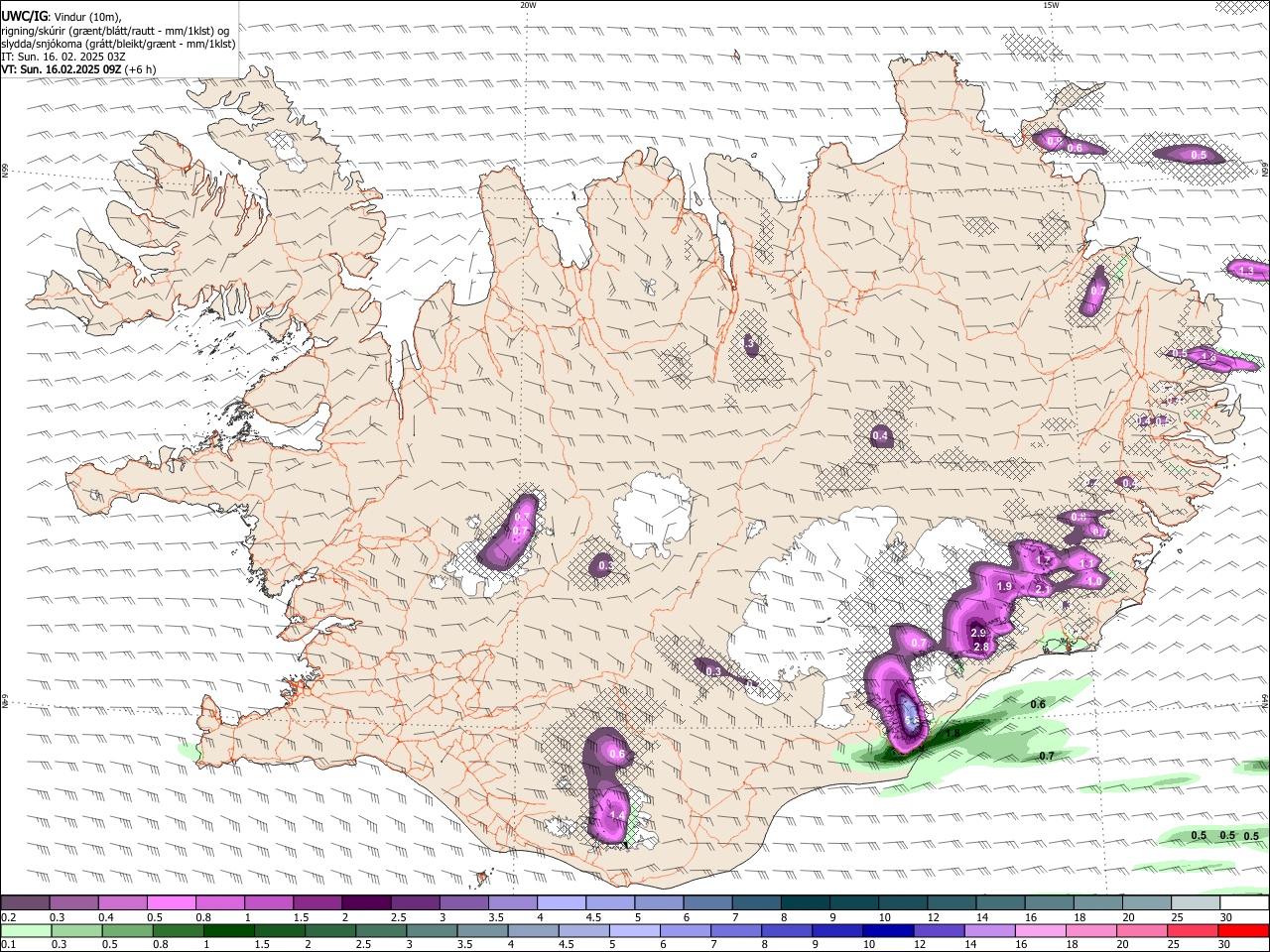Click the bright red 30 rain legend swatch
The height and width of the screenshot is (952, 1270).
1244,930
